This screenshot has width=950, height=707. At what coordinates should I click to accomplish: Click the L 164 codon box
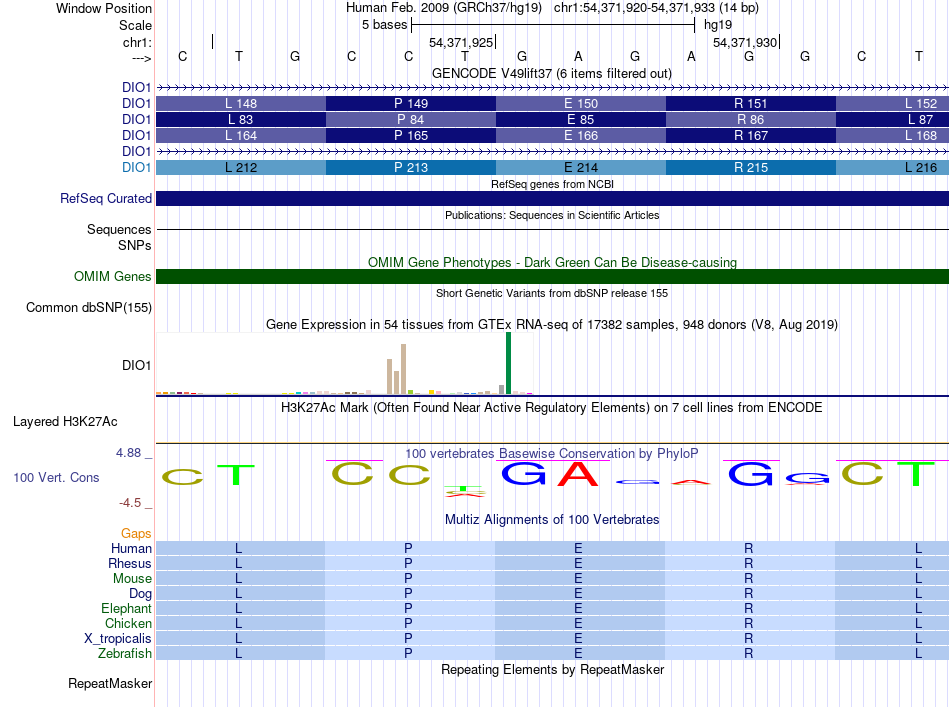click(x=241, y=135)
